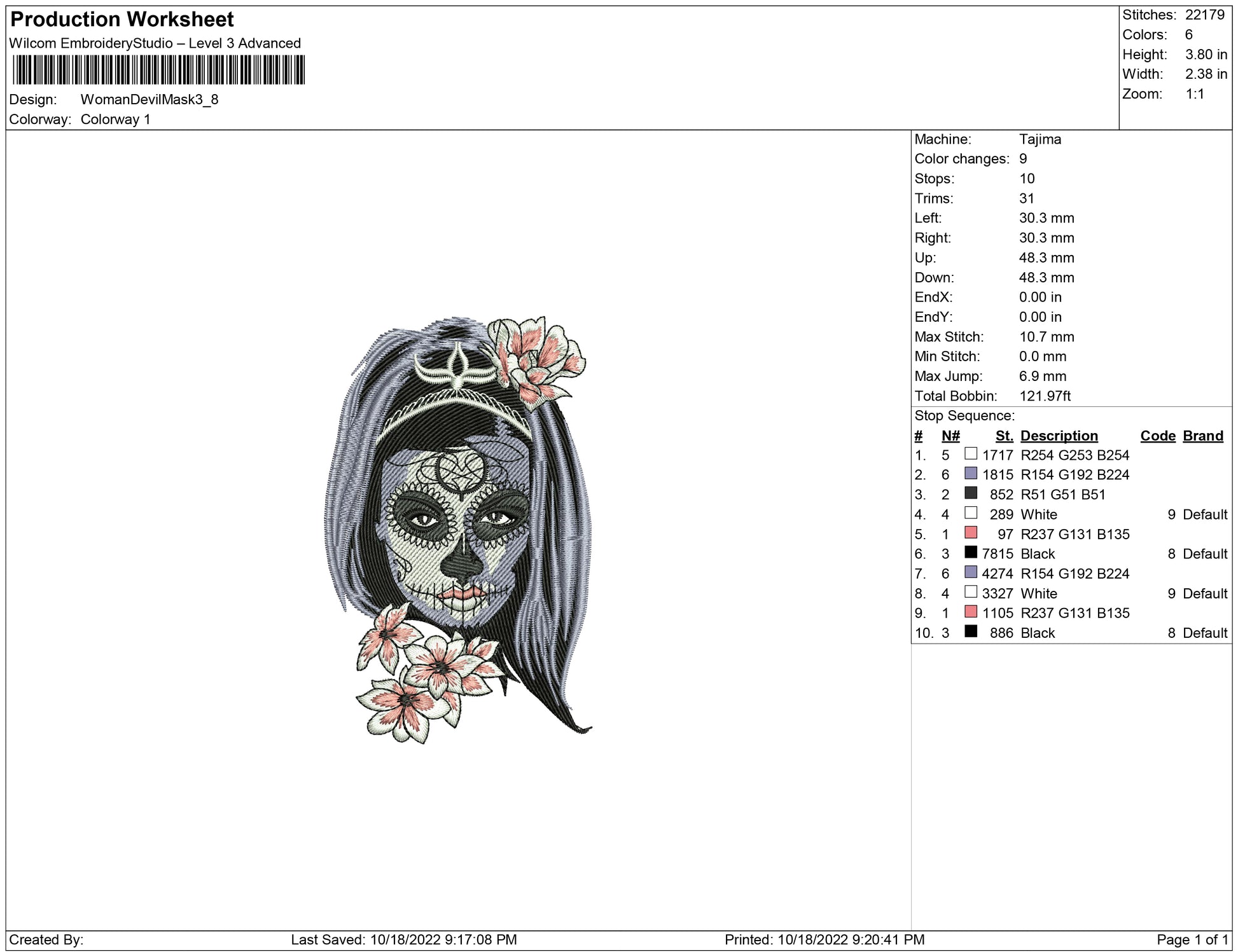Screen dimensions: 1238x952
Task: Click the black swatch in stop 6
Action: 970,552
